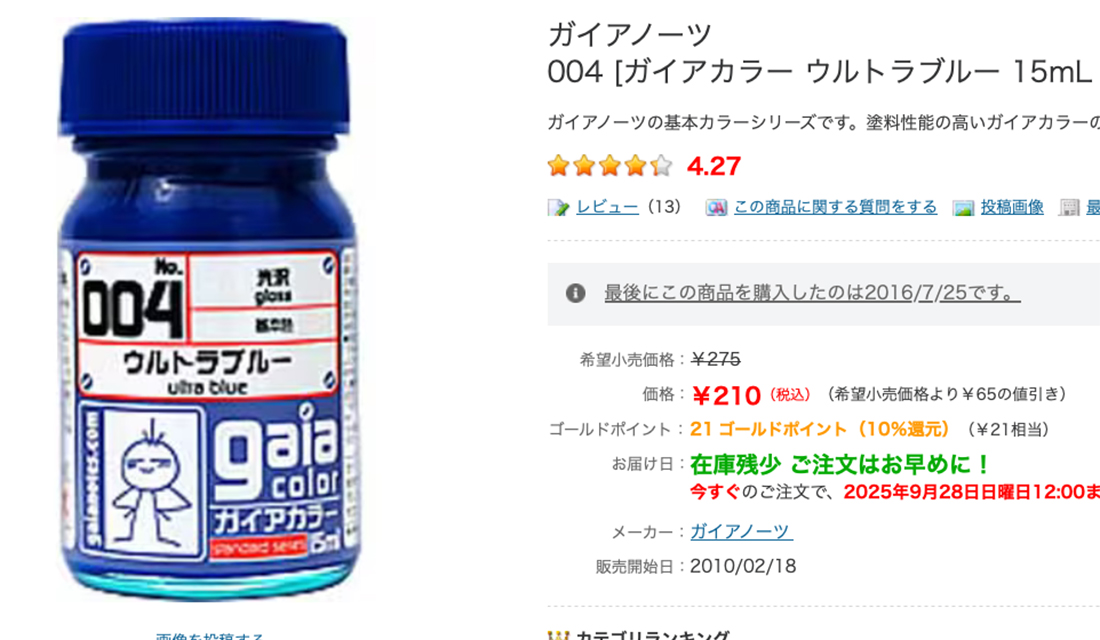Click the 21 ゴールドポイント text

coord(819,429)
